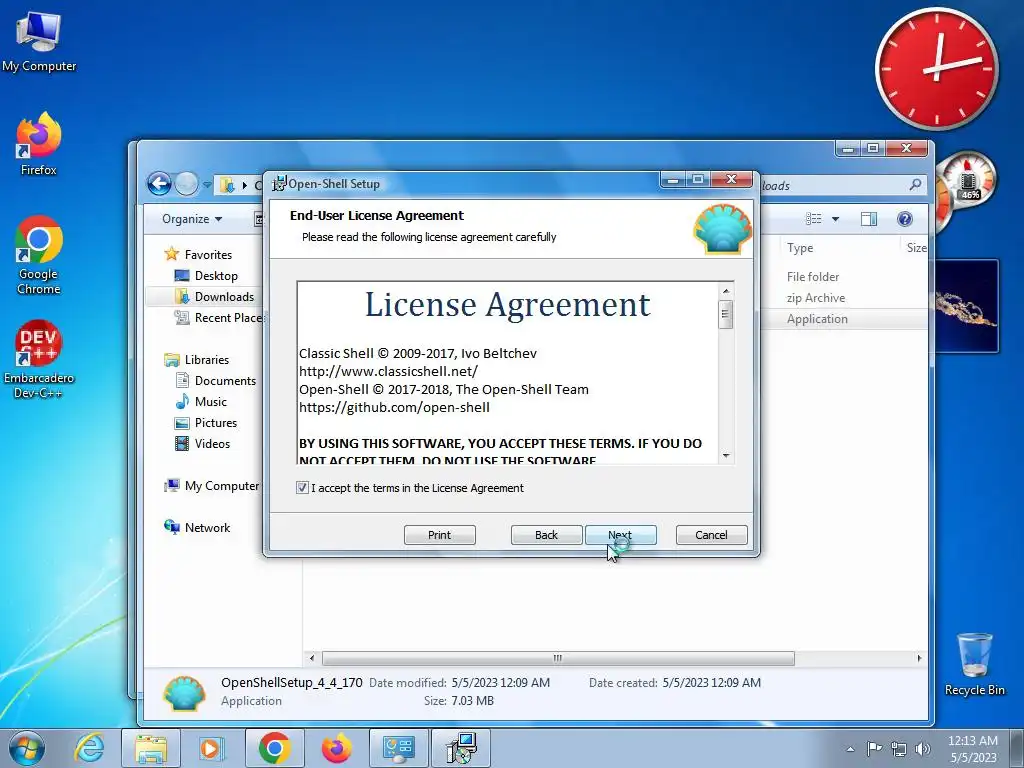Switch to Windows Explorer taskbar button
1024x768 pixels.
point(151,748)
